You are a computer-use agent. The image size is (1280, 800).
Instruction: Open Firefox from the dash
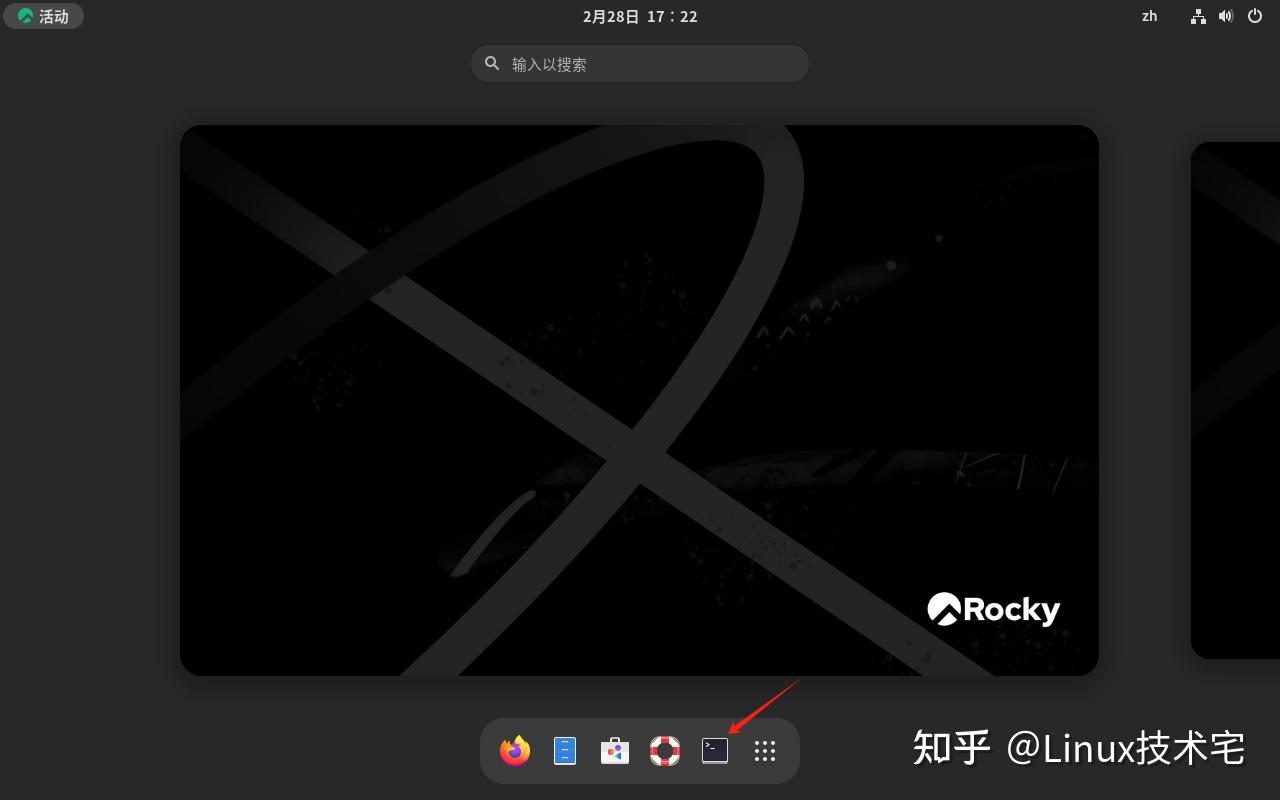[x=515, y=751]
